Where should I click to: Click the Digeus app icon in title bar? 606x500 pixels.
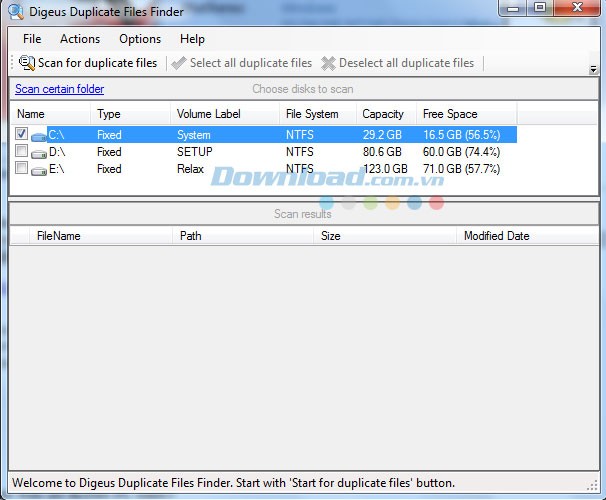coord(15,12)
